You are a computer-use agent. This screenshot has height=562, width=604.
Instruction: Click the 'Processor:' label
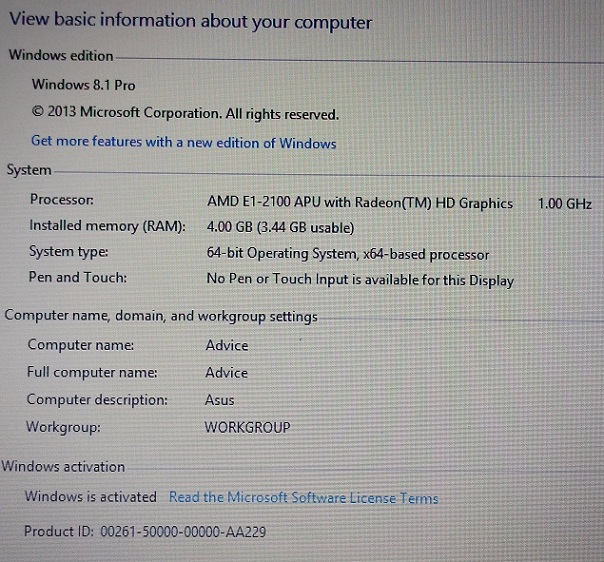62,200
